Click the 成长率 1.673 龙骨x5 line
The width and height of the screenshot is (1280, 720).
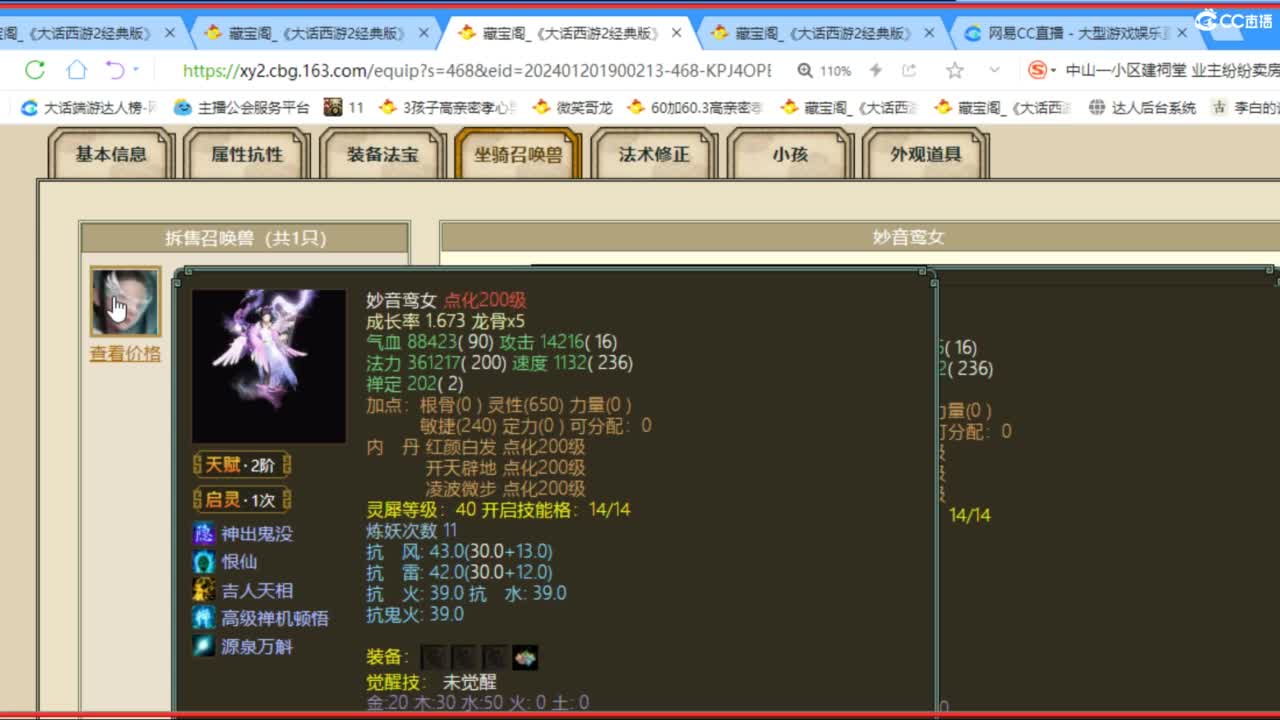point(445,321)
